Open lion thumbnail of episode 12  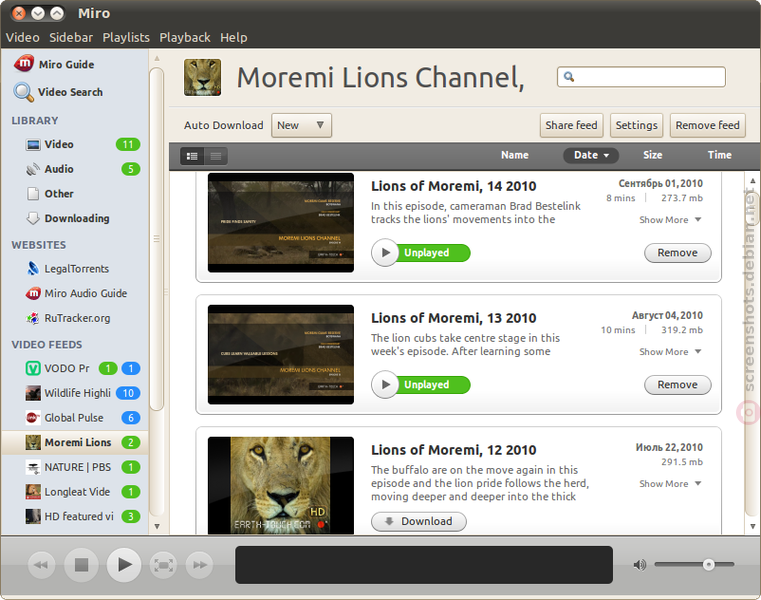pyautogui.click(x=281, y=485)
